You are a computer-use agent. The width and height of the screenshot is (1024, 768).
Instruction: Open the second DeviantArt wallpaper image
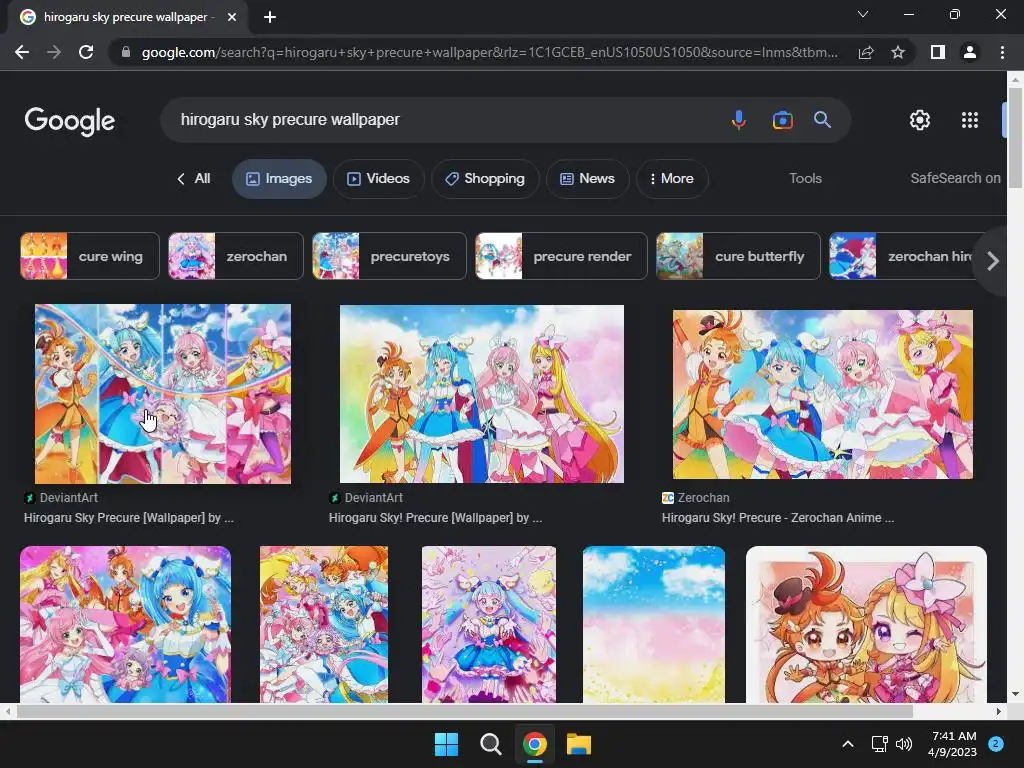[482, 394]
